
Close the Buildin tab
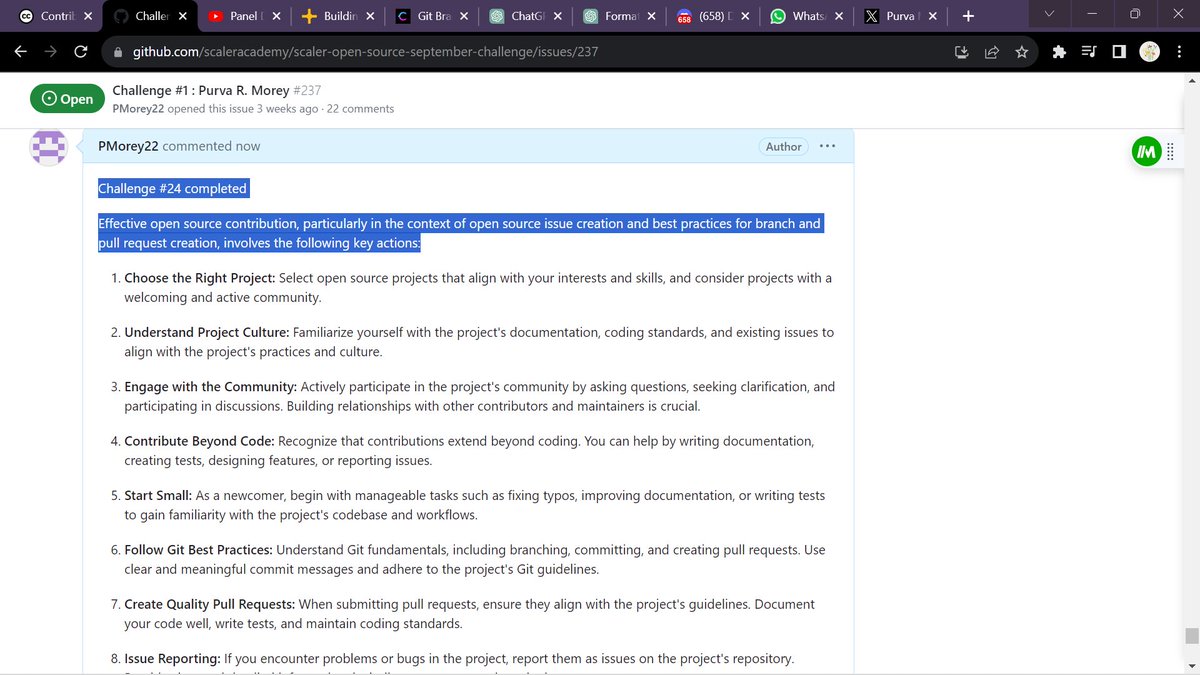(370, 16)
